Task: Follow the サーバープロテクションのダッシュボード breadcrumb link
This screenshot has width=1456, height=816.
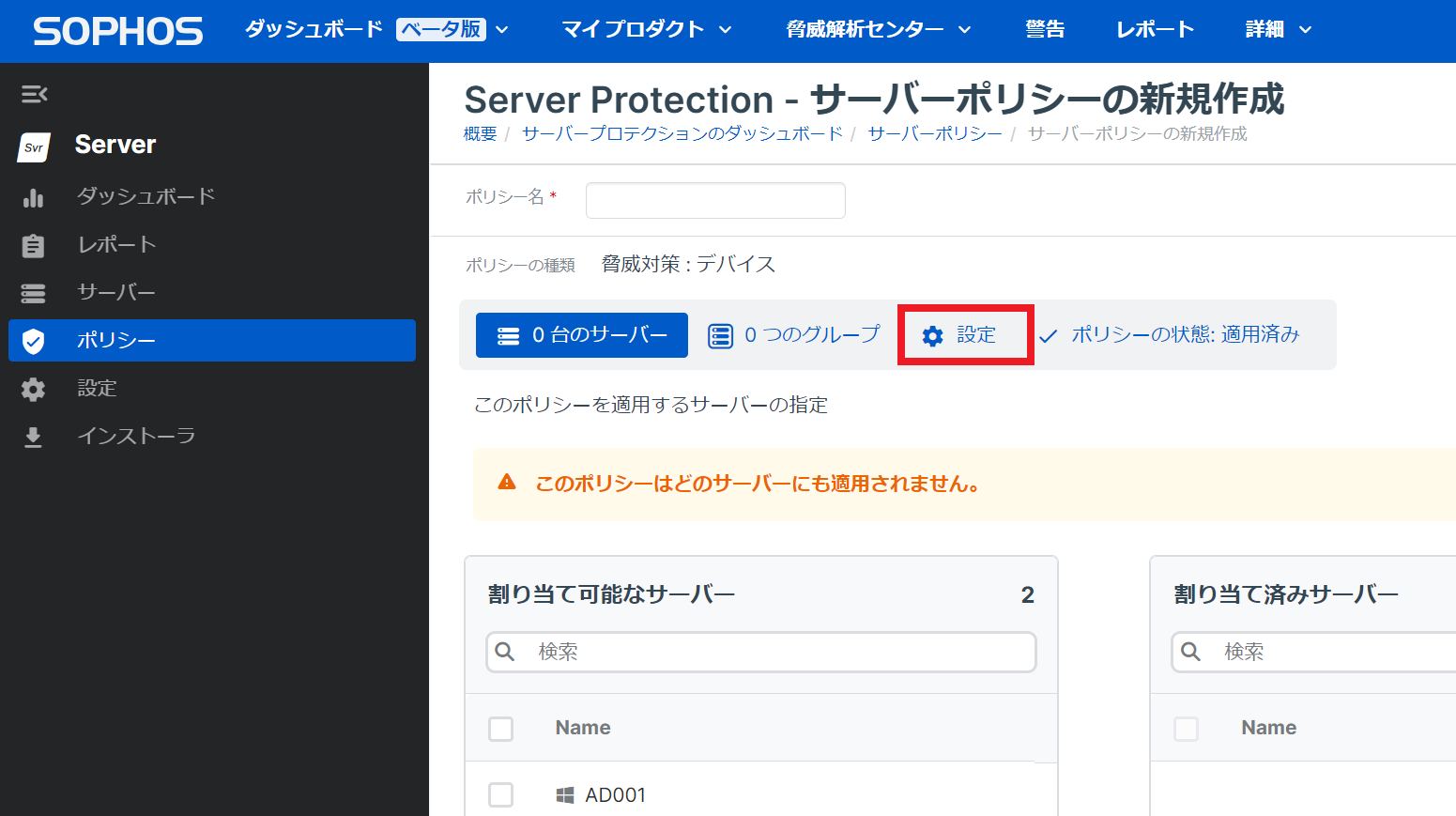Action: click(x=682, y=134)
